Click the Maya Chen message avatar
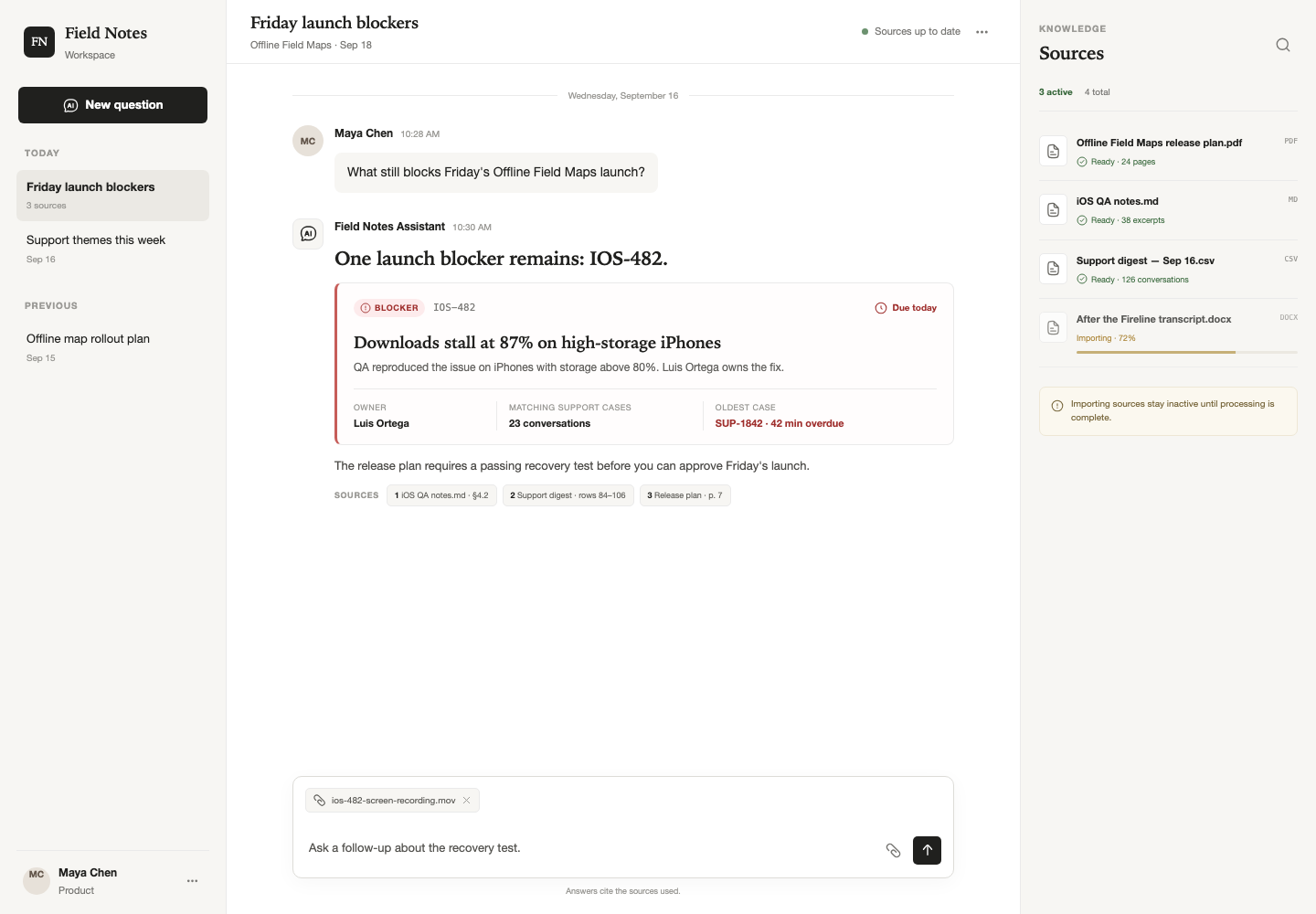Image resolution: width=1316 pixels, height=914 pixels. pyautogui.click(x=308, y=141)
